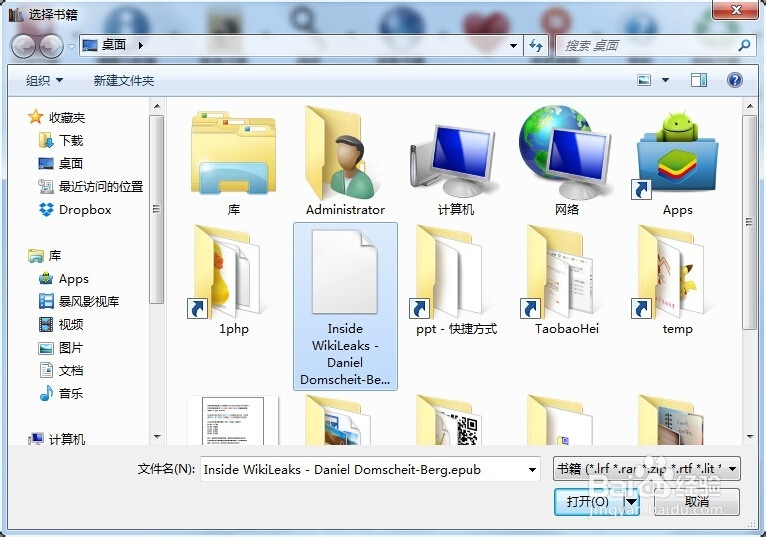Open 音乐 music library
Screen dimensions: 766x537
61,393
